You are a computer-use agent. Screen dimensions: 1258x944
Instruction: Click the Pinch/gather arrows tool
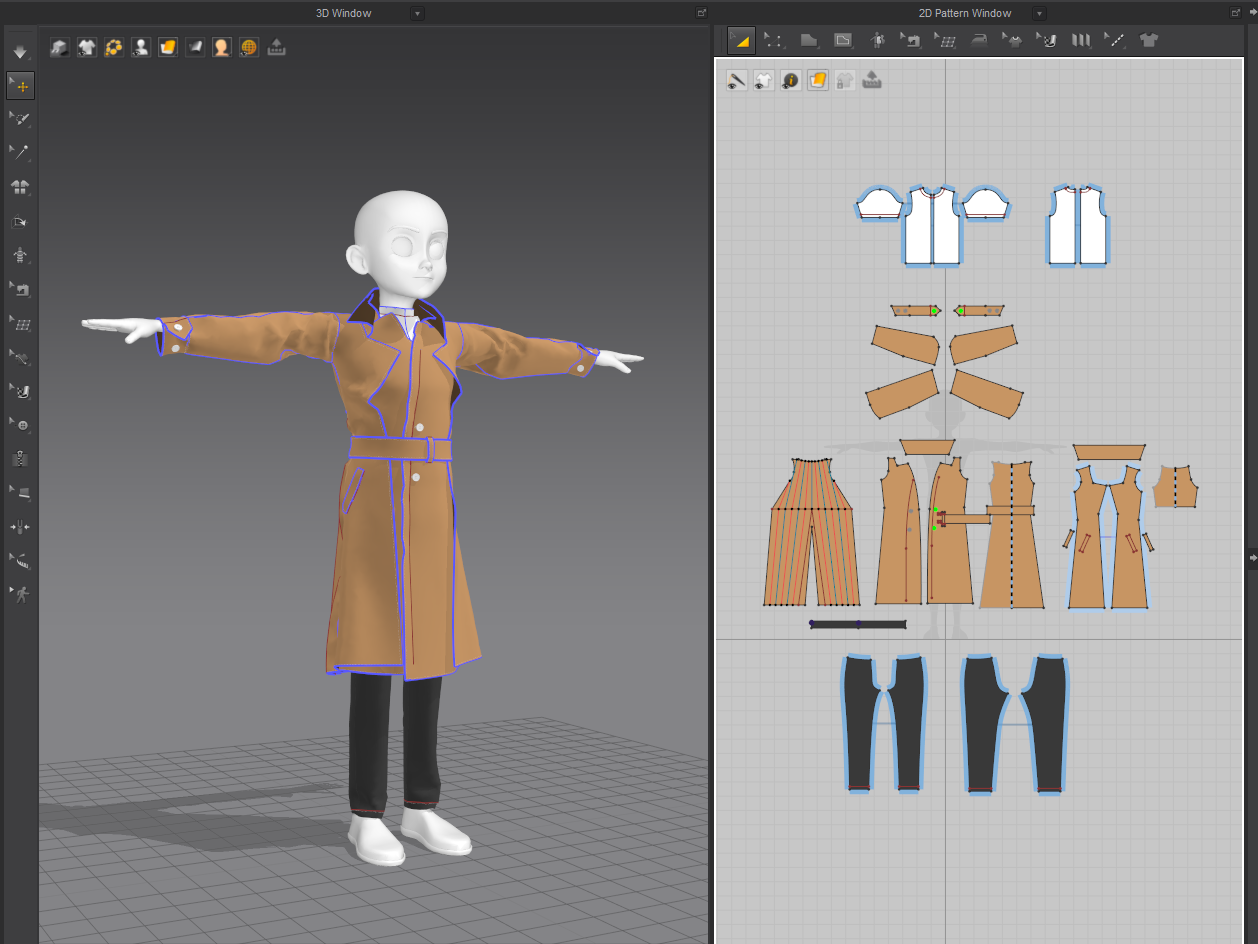click(x=20, y=526)
